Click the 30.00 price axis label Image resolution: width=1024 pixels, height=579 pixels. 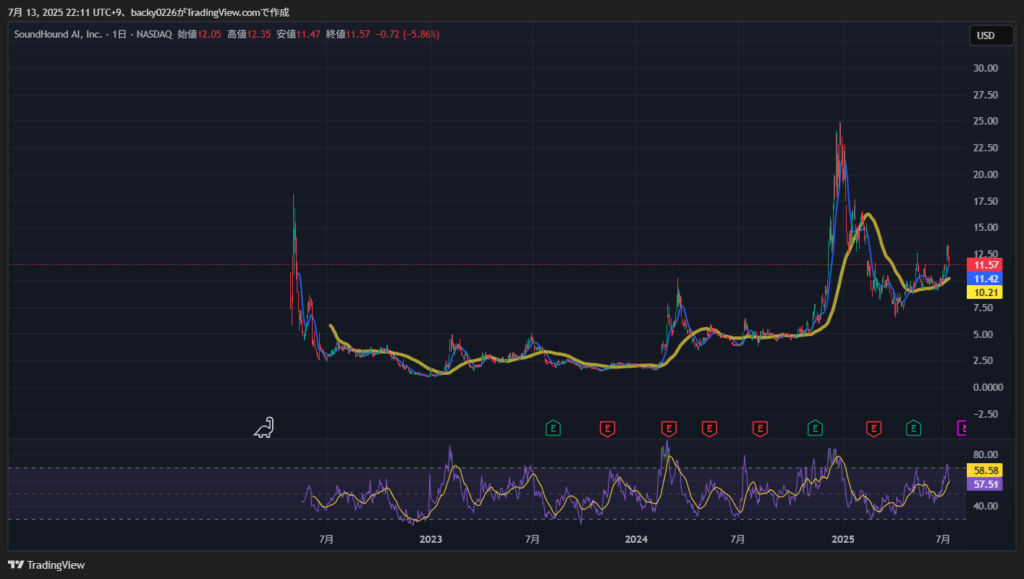(x=985, y=68)
